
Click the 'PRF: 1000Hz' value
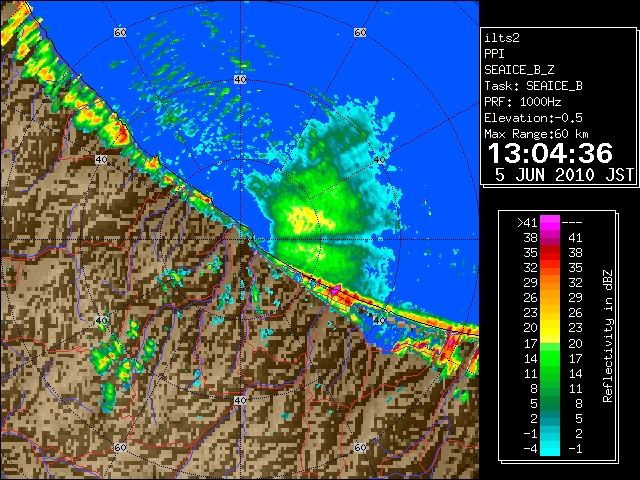pyautogui.click(x=523, y=102)
